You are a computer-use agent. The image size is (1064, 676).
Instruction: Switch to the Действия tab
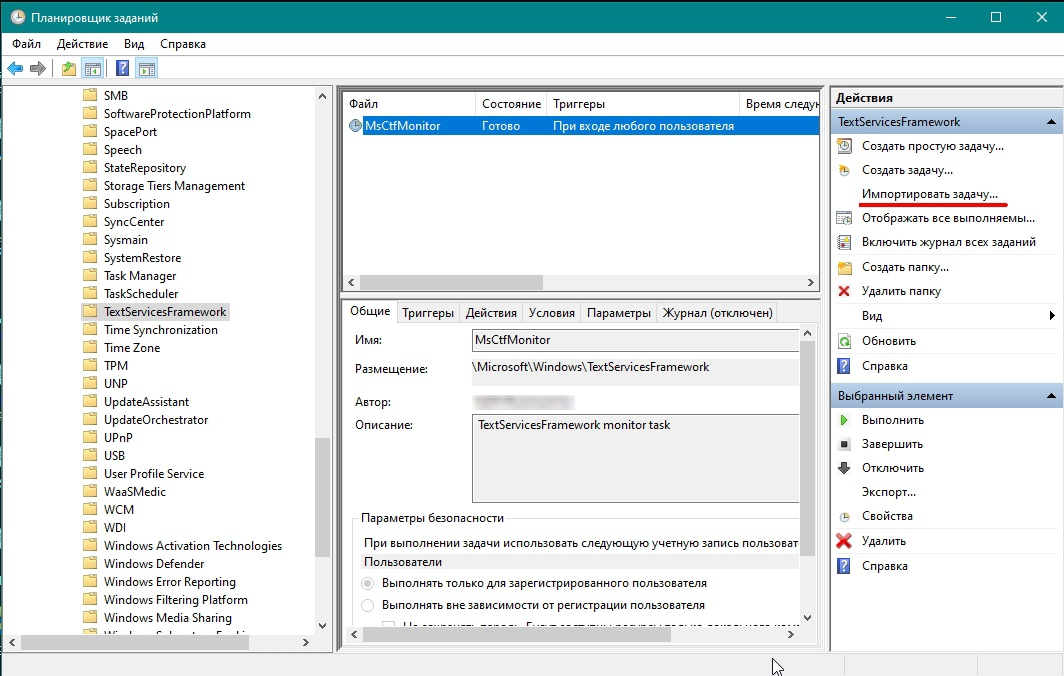(x=491, y=313)
